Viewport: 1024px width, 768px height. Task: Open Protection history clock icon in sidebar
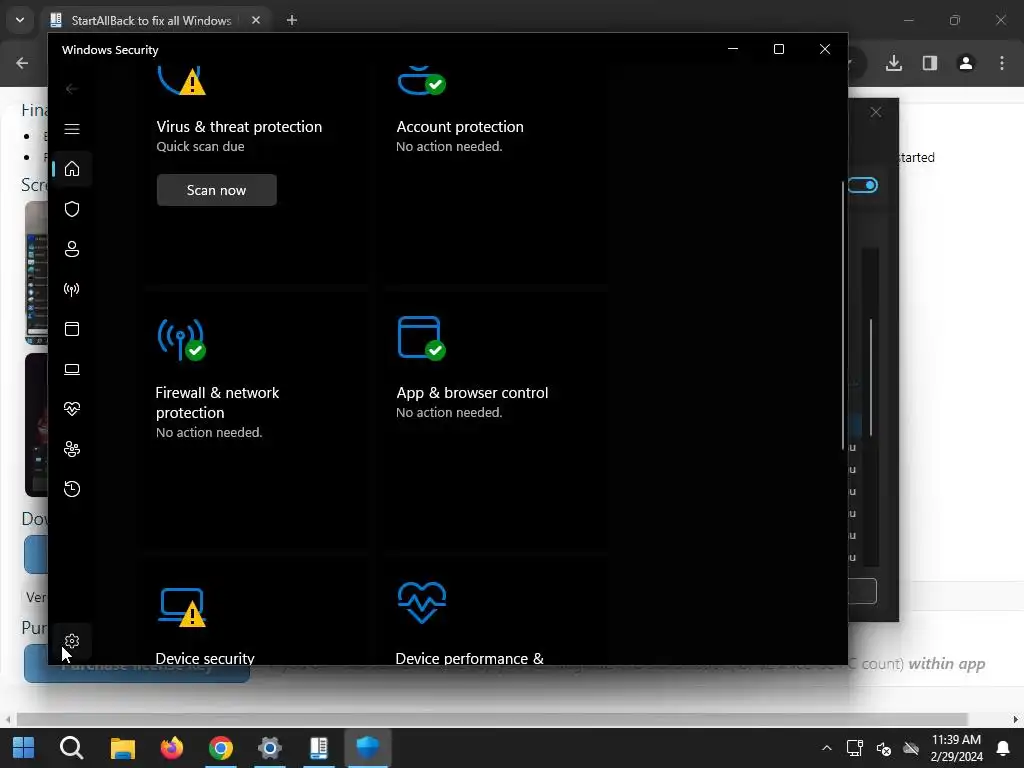coord(72,489)
